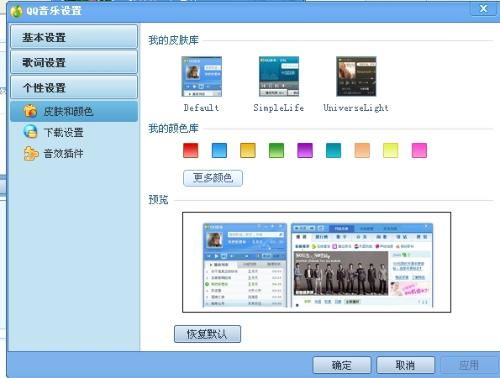Select the 皮肤和颜色 gift icon item
This screenshot has height=378, width=500.
[x=30, y=111]
